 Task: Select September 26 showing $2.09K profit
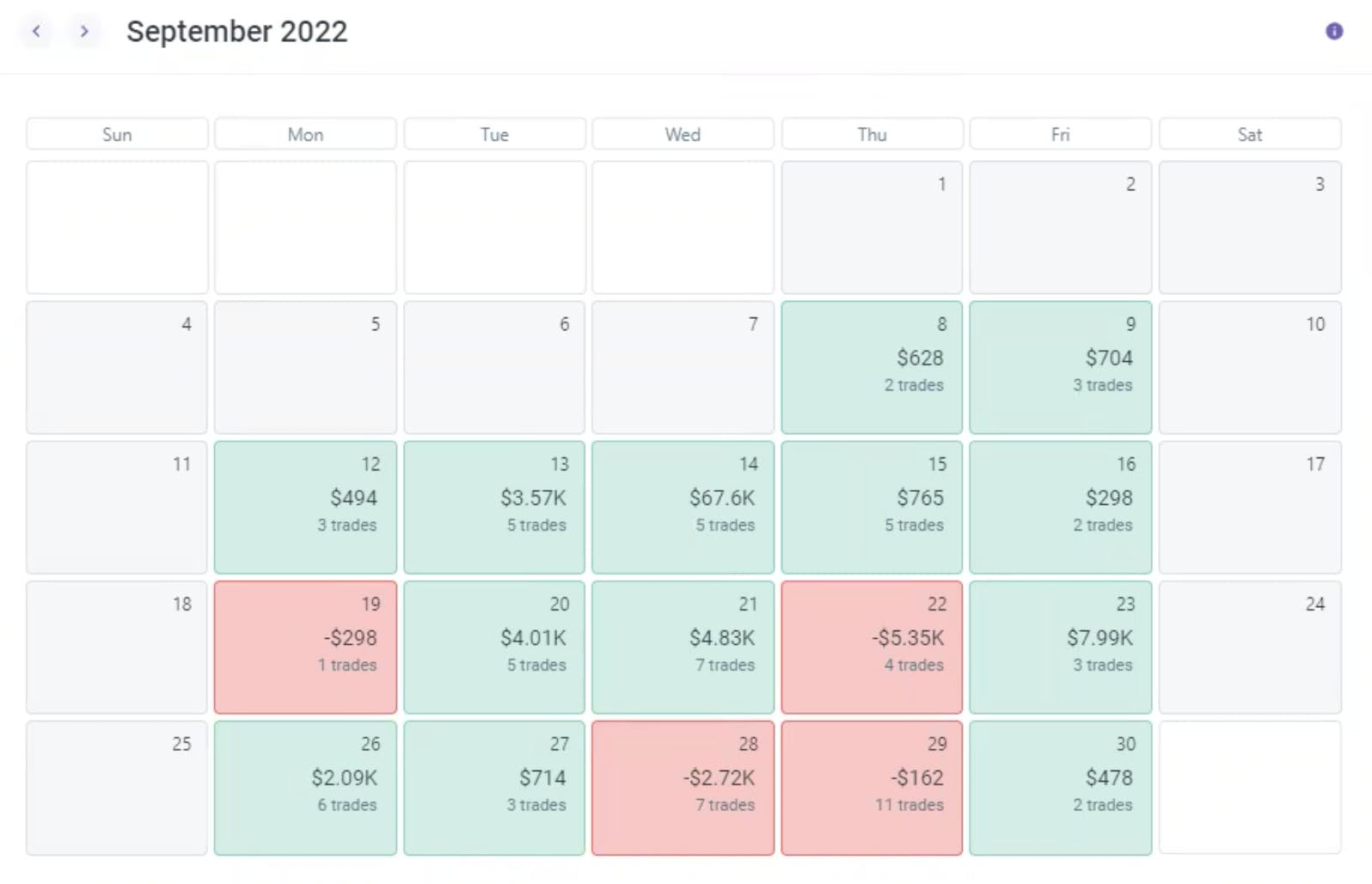[304, 788]
